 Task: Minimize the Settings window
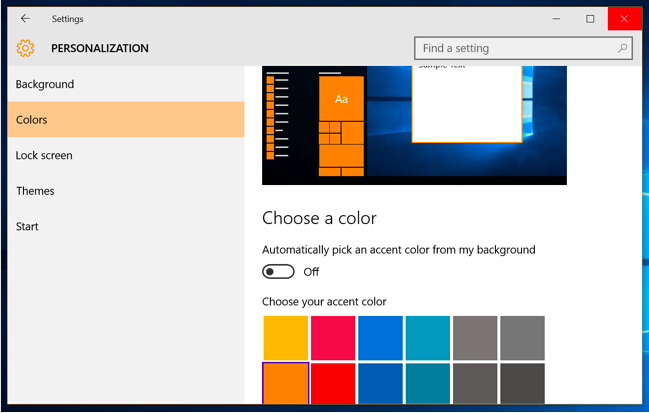coord(556,19)
